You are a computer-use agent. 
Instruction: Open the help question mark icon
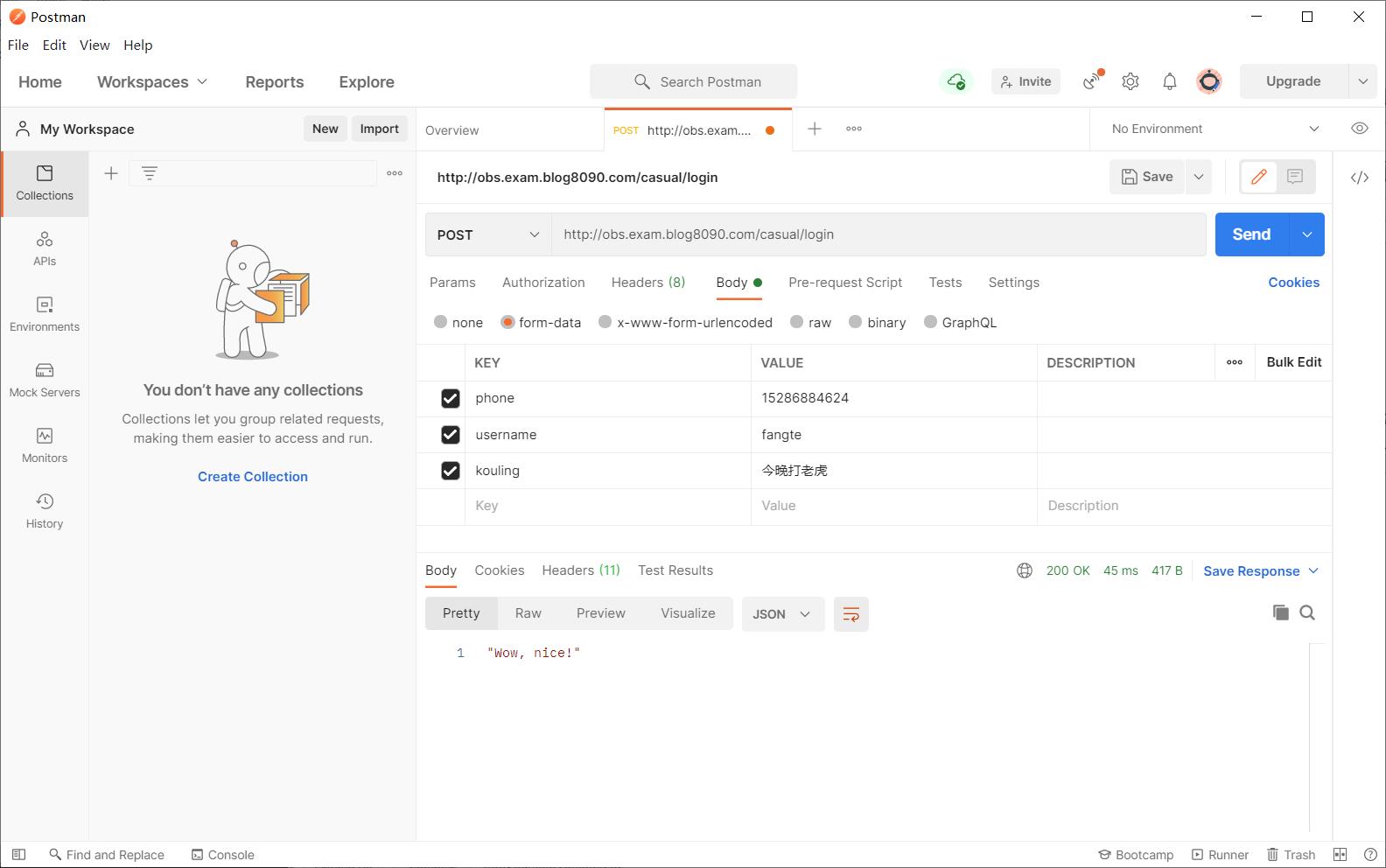click(x=1369, y=855)
